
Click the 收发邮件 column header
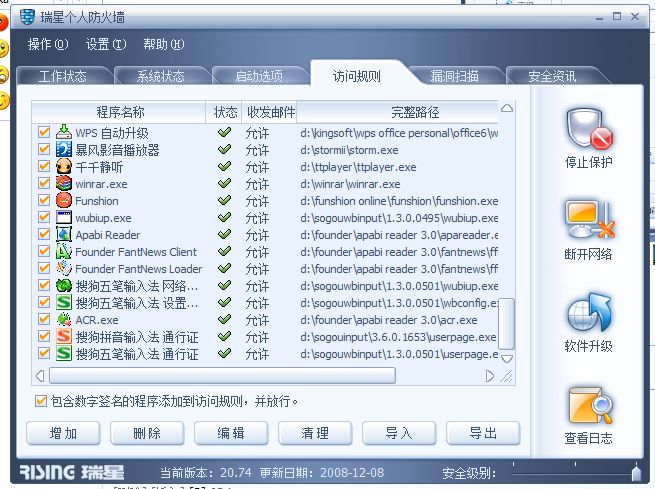tap(270, 112)
